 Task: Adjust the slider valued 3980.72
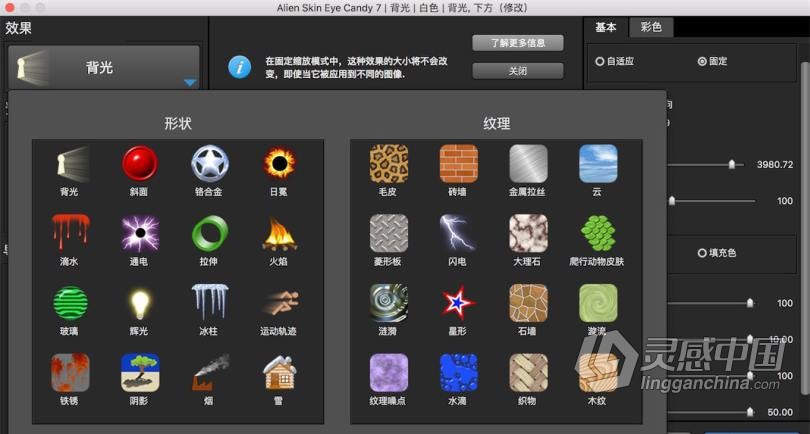(x=731, y=164)
